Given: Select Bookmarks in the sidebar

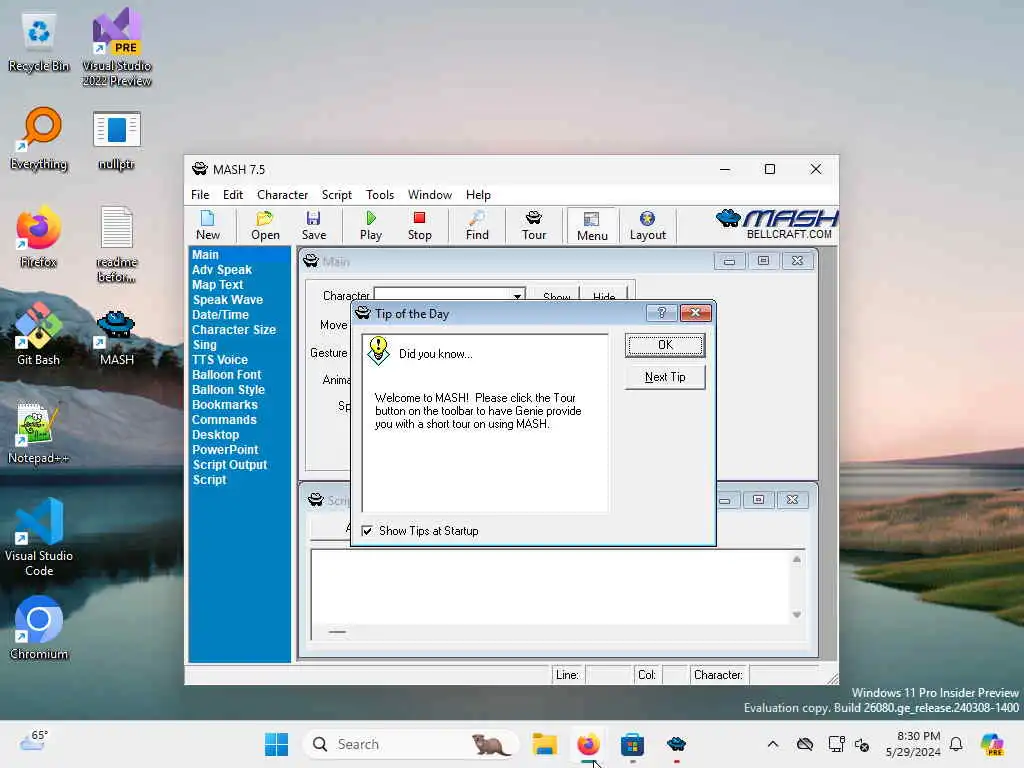Looking at the screenshot, I should [x=225, y=405].
